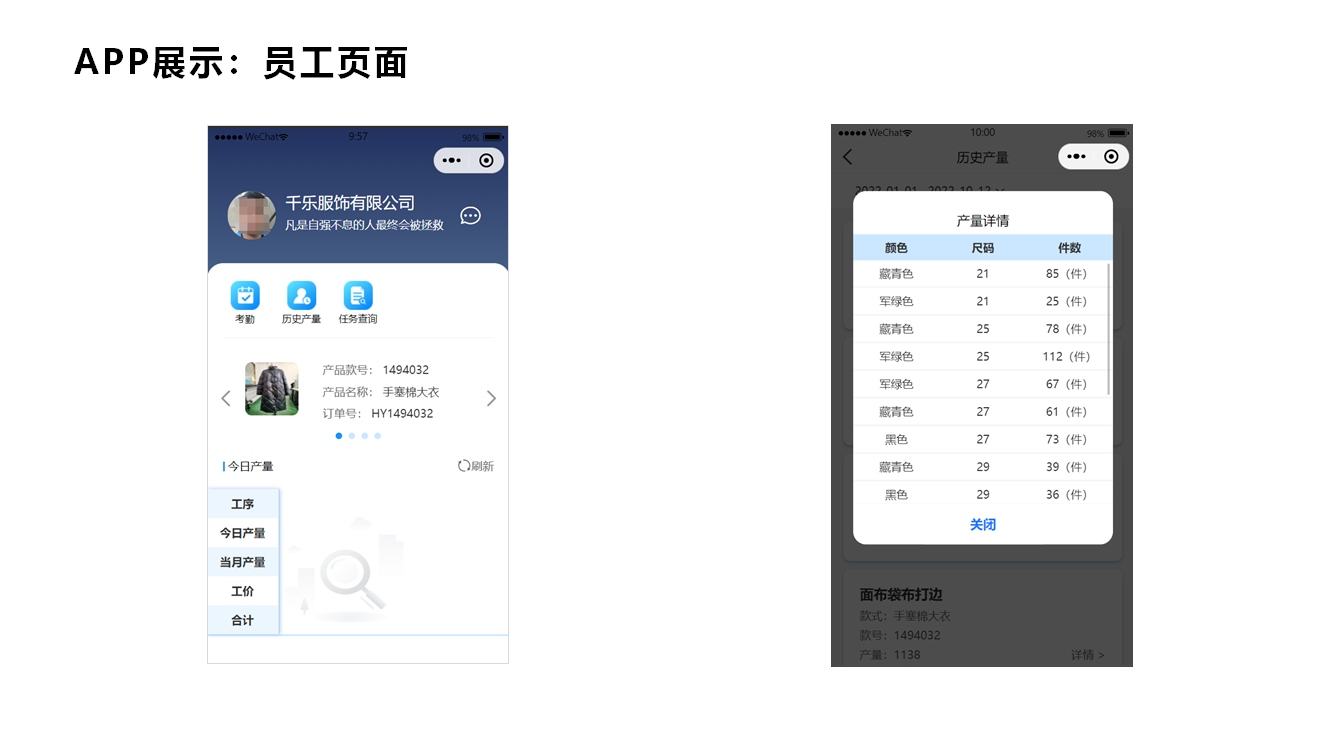Tap the blurred user avatar

[x=252, y=216]
